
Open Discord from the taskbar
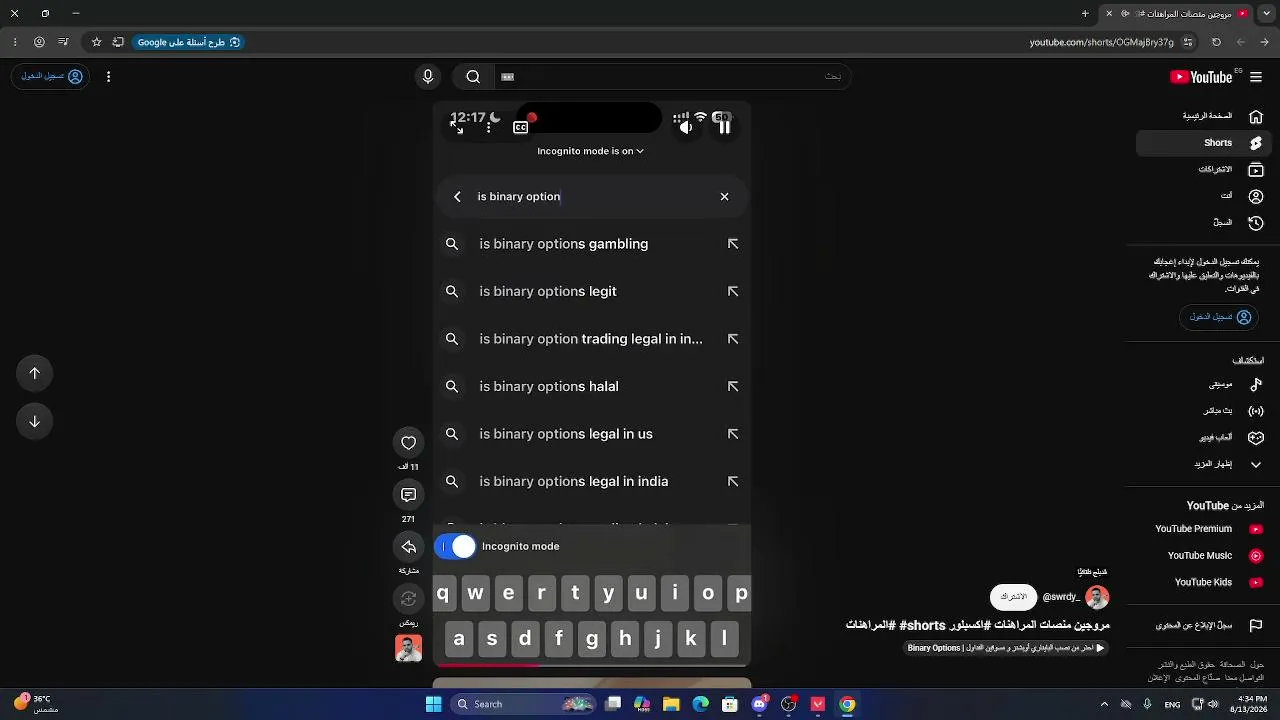(x=759, y=704)
